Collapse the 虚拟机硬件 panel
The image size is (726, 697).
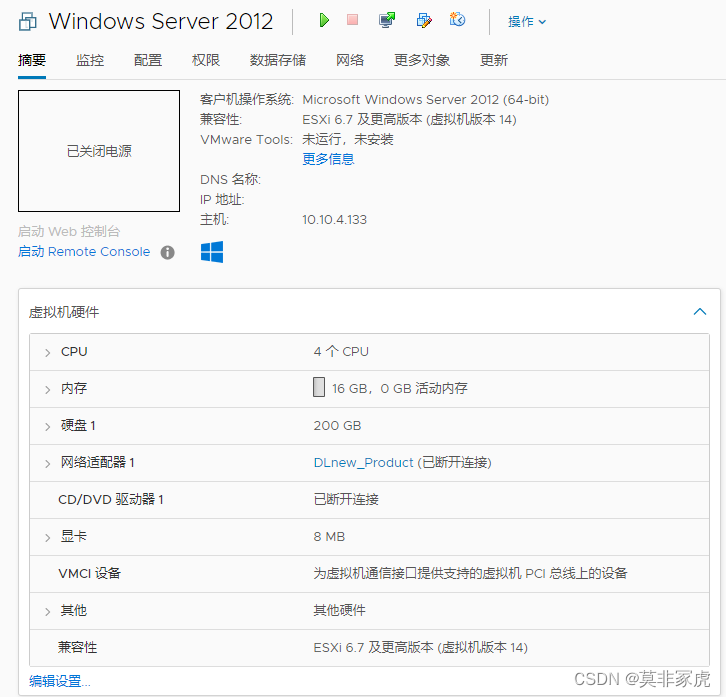pos(700,312)
